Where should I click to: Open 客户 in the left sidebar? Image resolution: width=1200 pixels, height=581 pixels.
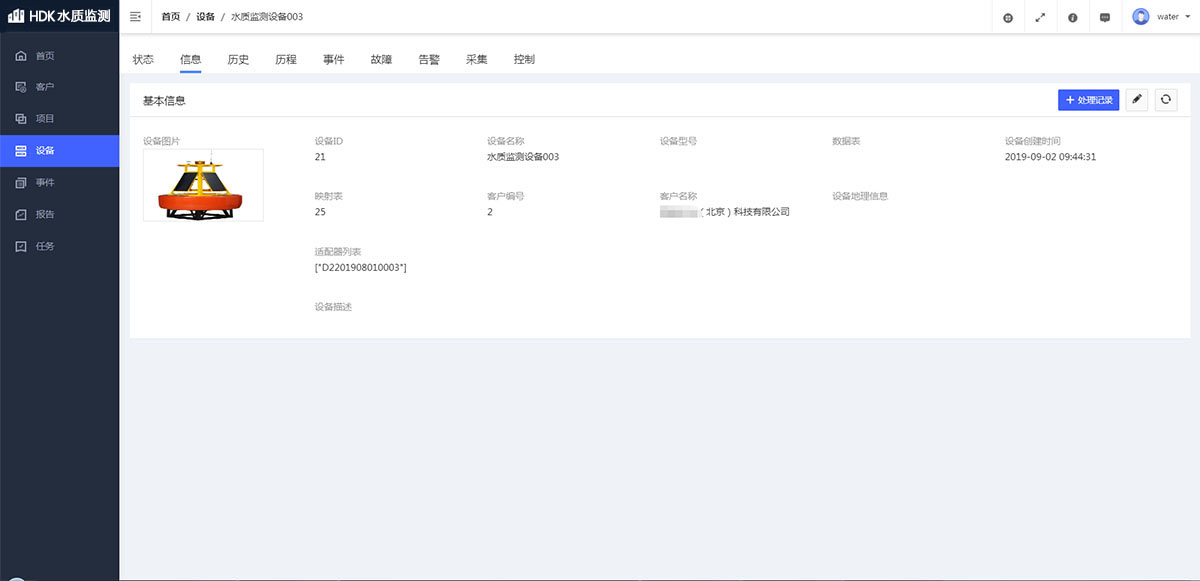tap(45, 87)
